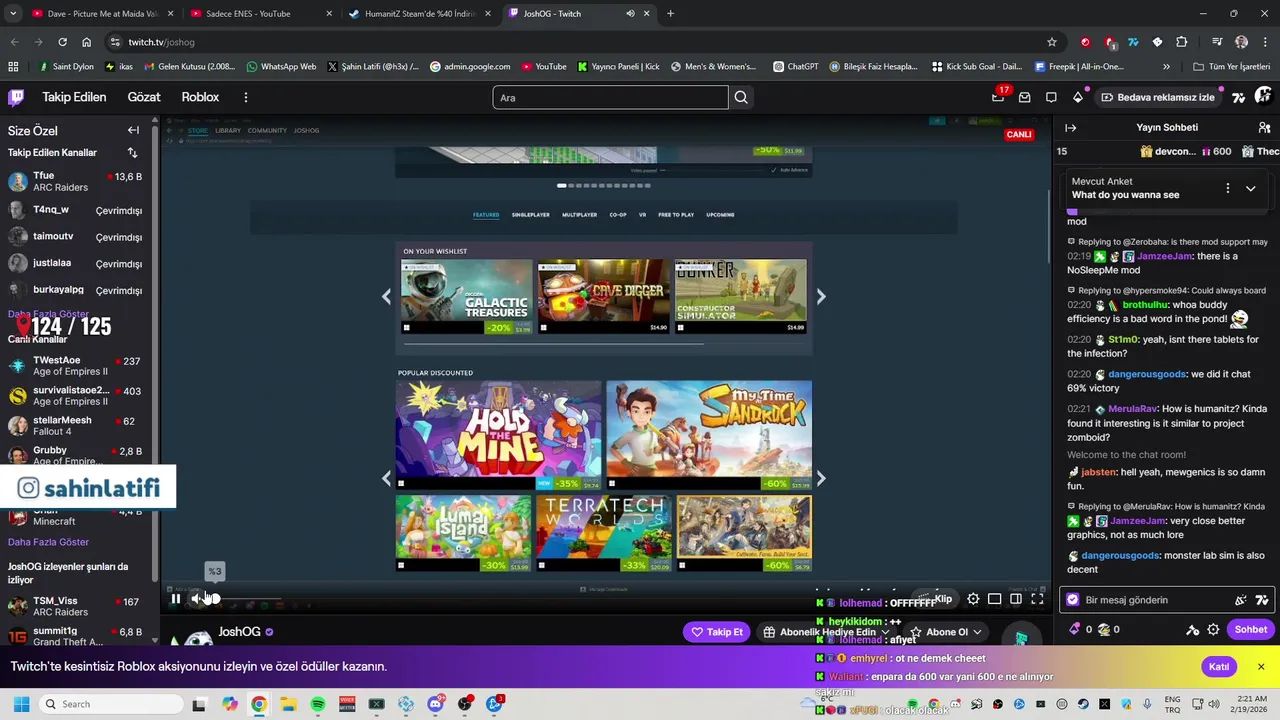Screen dimensions: 1280x720
Task: Open File Explorer from the taskbar
Action: 288,704
